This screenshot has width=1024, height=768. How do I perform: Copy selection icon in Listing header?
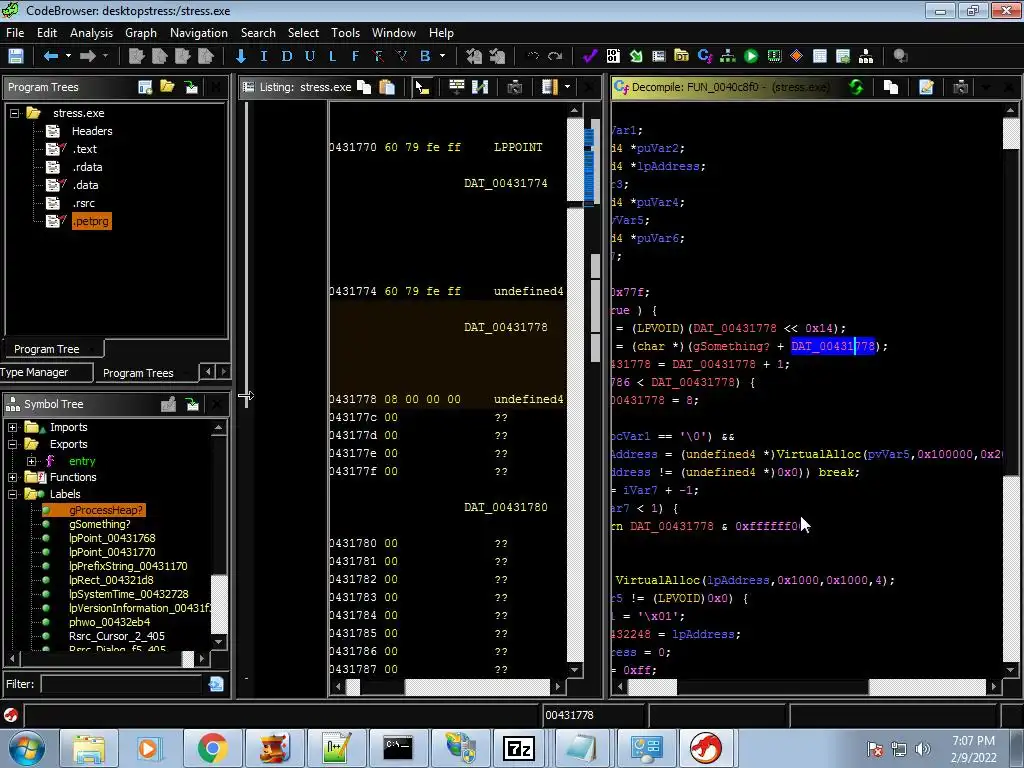(x=364, y=87)
